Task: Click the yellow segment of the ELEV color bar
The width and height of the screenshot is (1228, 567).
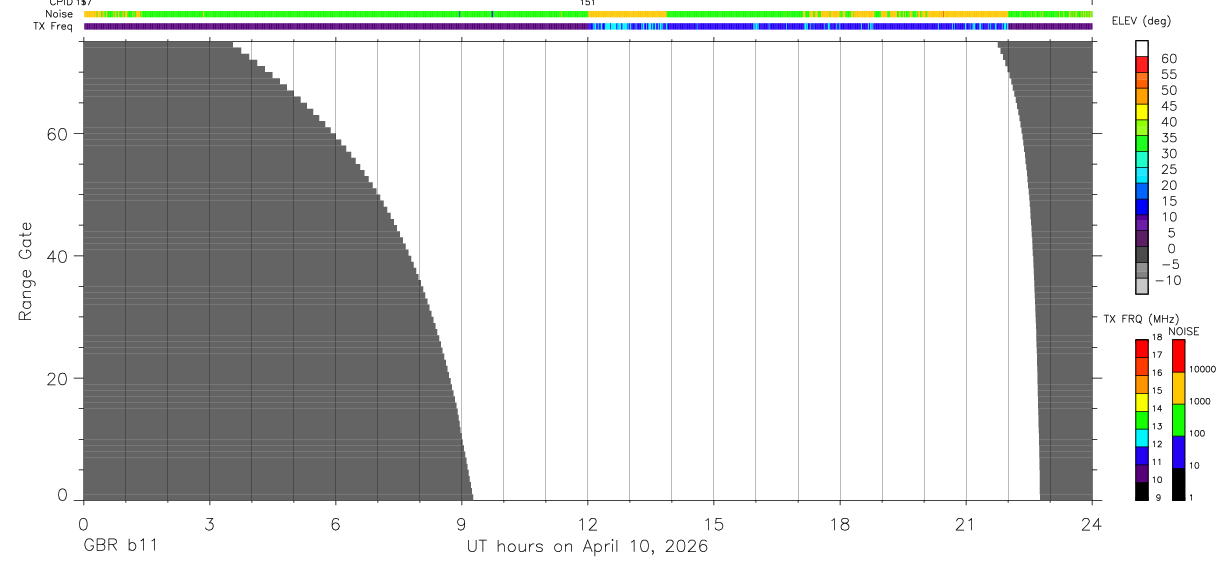Action: 1142,111
